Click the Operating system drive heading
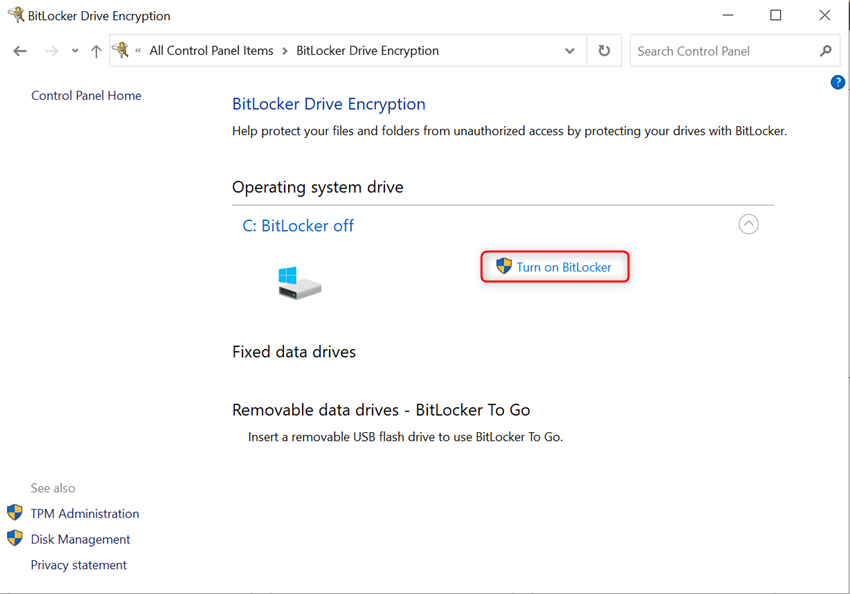850x594 pixels. click(x=318, y=188)
